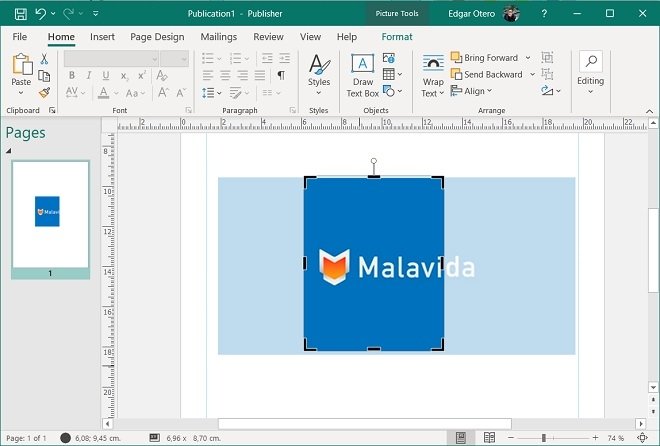Open the font name combo box
The image size is (660, 446).
(x=112, y=59)
